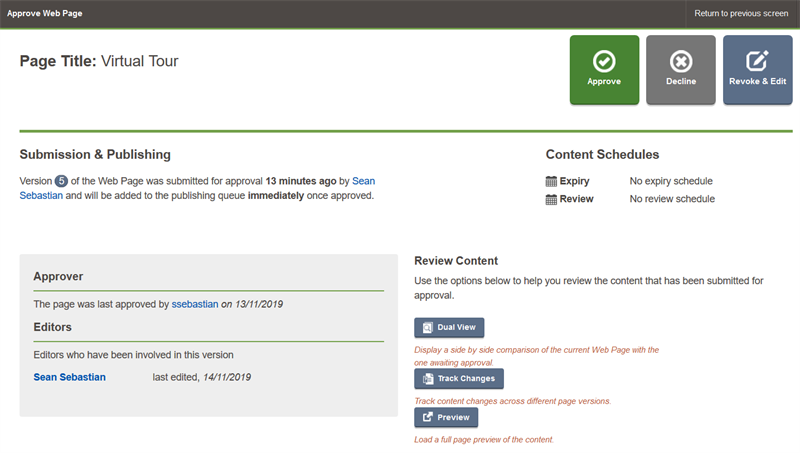Image resolution: width=800 pixels, height=453 pixels.
Task: Click the Expiry calendar icon
Action: [551, 181]
